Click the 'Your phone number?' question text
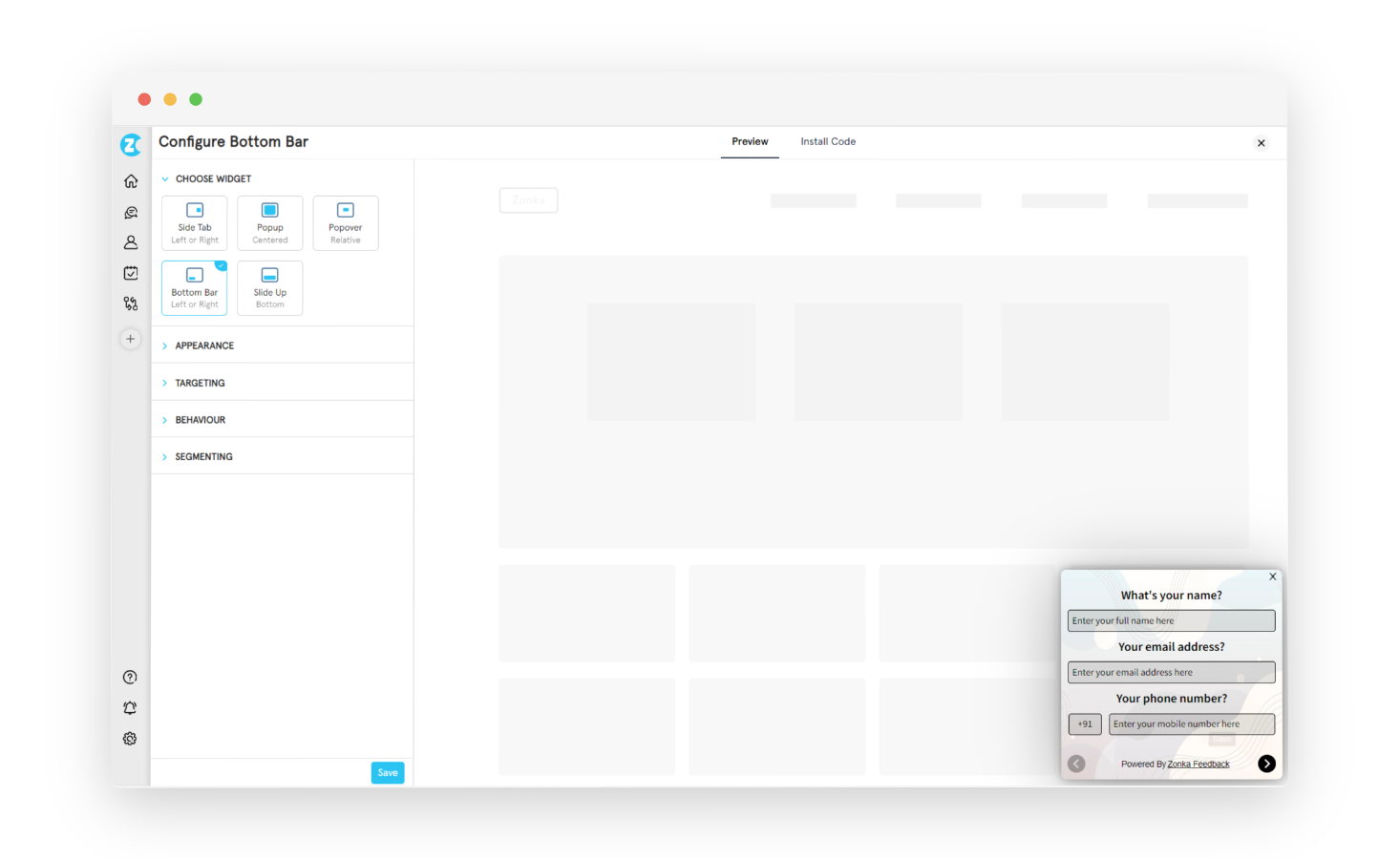Screen dimensions: 1400x859 [1171, 699]
